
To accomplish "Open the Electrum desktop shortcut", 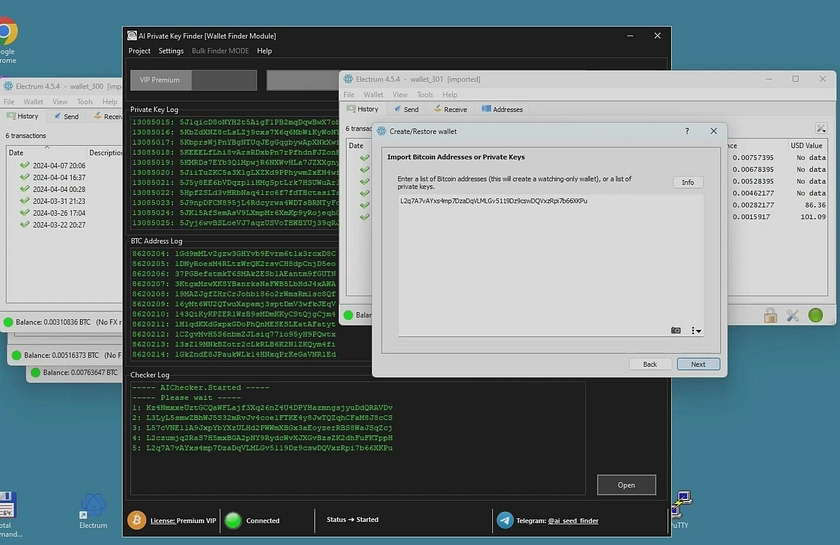I will (x=93, y=511).
